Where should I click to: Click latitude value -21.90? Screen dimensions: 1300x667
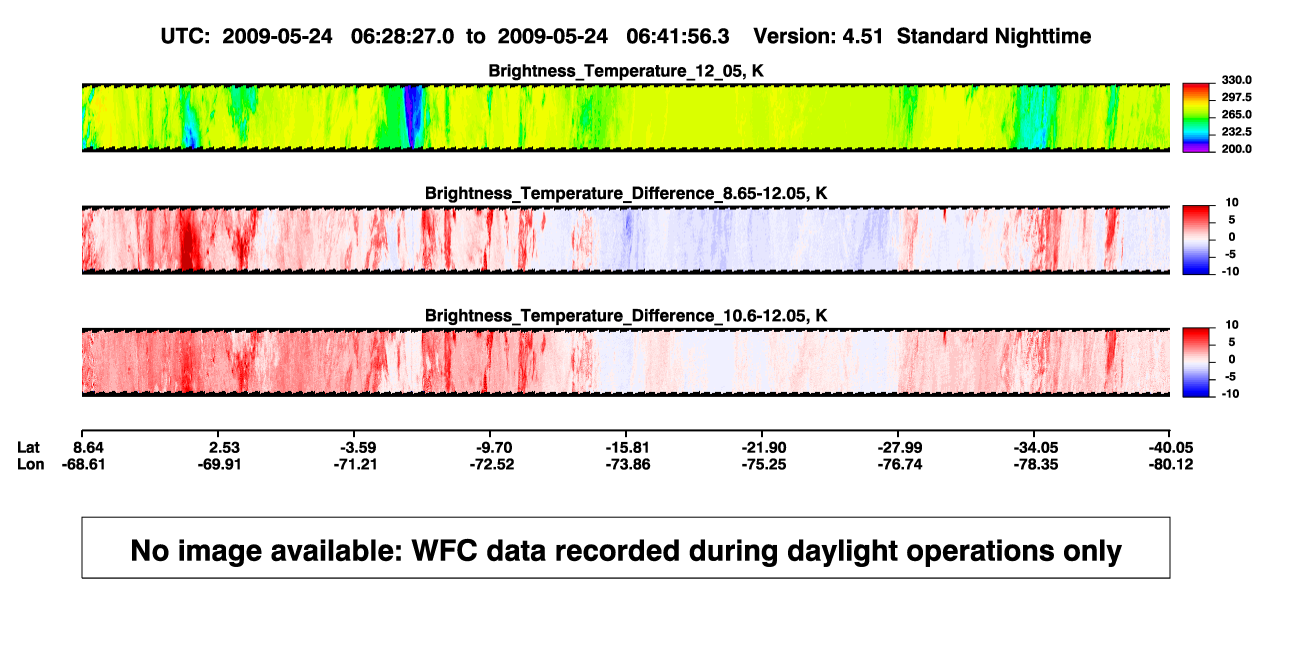coord(762,446)
